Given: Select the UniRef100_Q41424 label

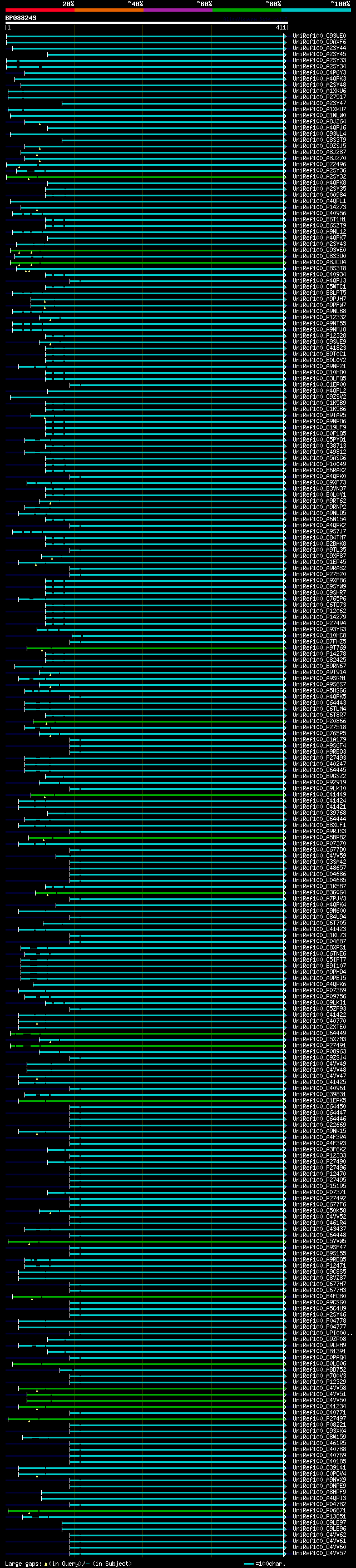Looking at the screenshot, I should 319,801.
